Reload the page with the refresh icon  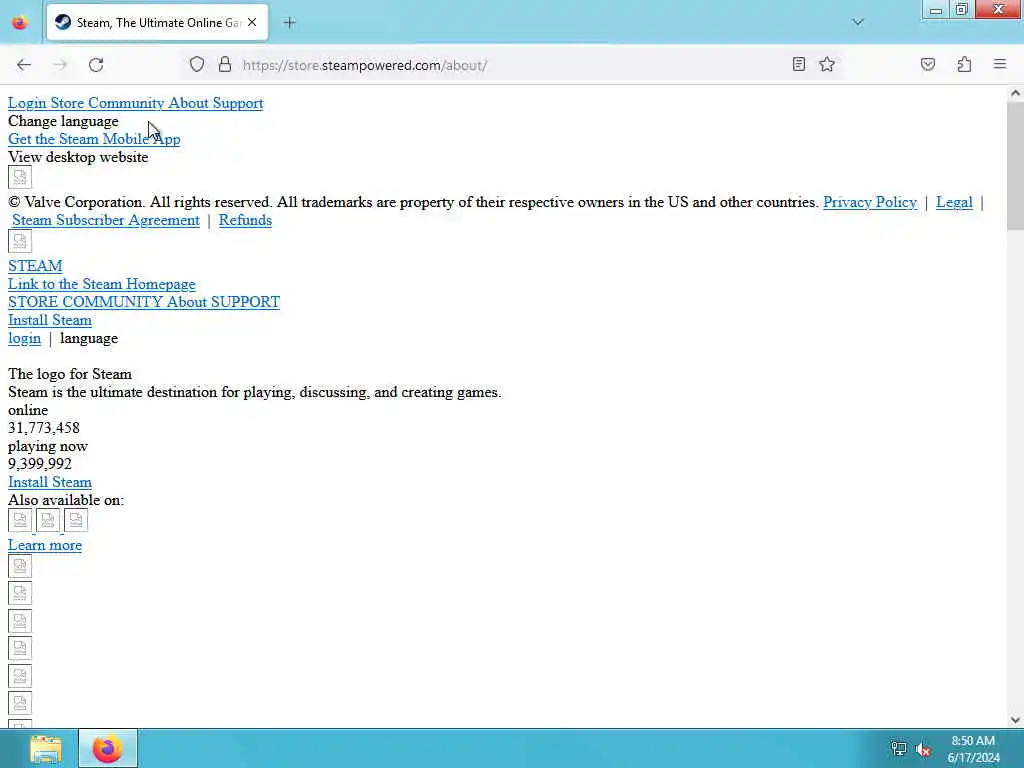click(x=96, y=65)
